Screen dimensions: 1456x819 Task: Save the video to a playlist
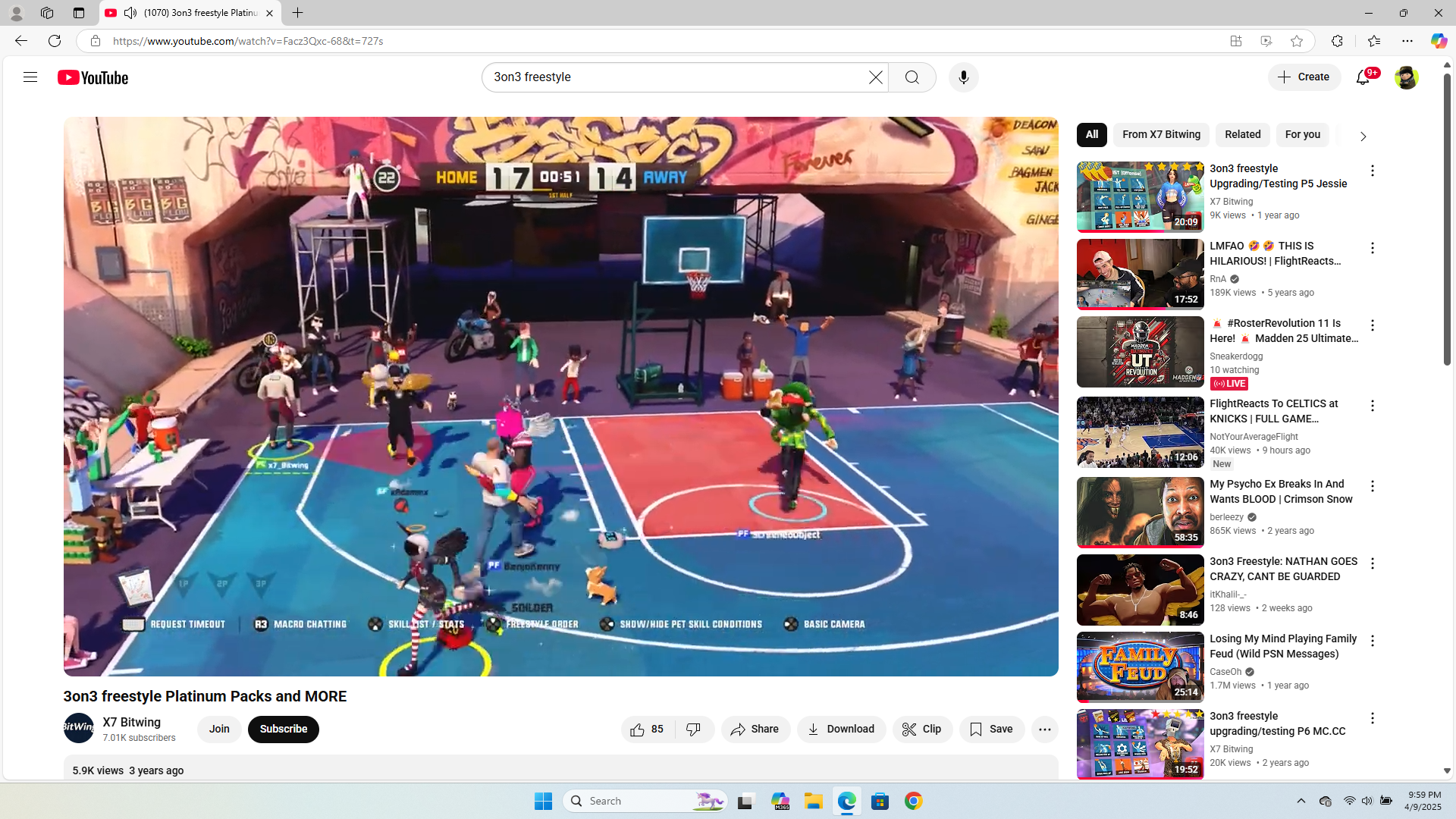pyautogui.click(x=992, y=730)
